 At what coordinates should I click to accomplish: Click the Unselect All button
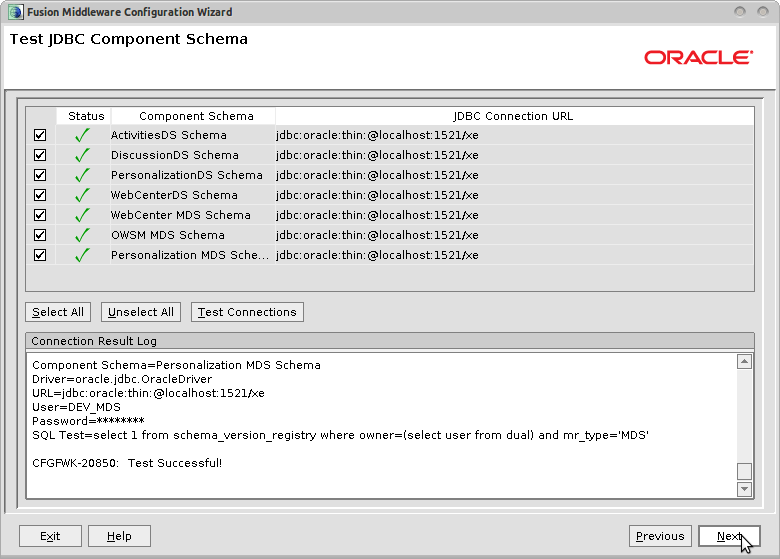click(141, 312)
